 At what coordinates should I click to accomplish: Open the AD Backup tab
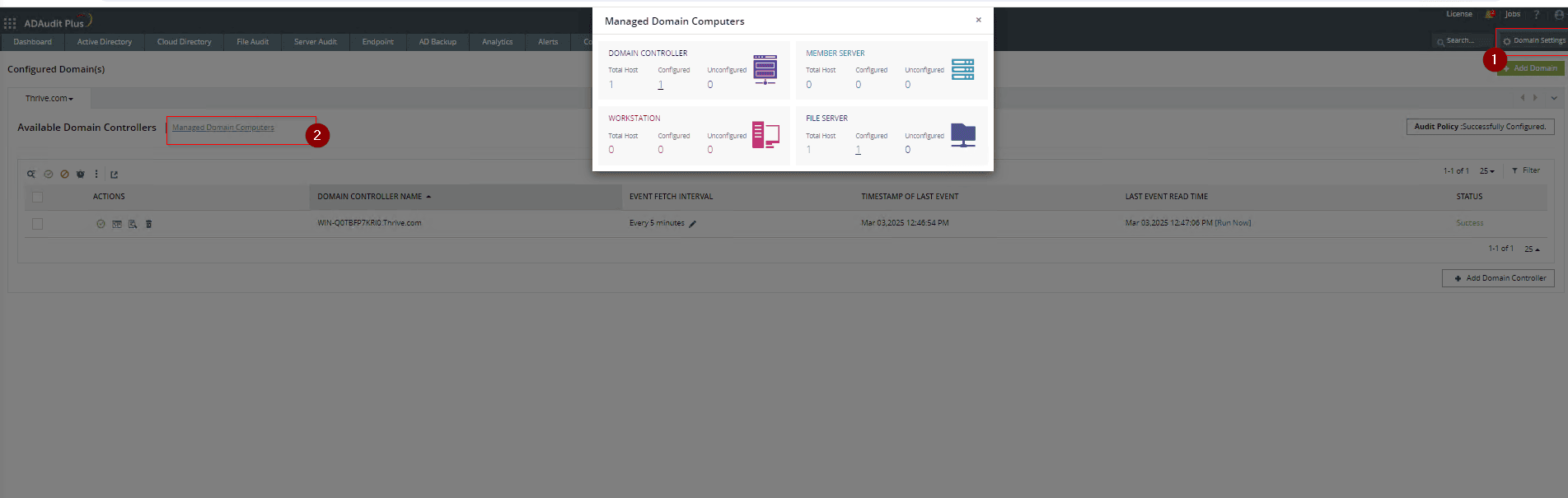pyautogui.click(x=438, y=42)
